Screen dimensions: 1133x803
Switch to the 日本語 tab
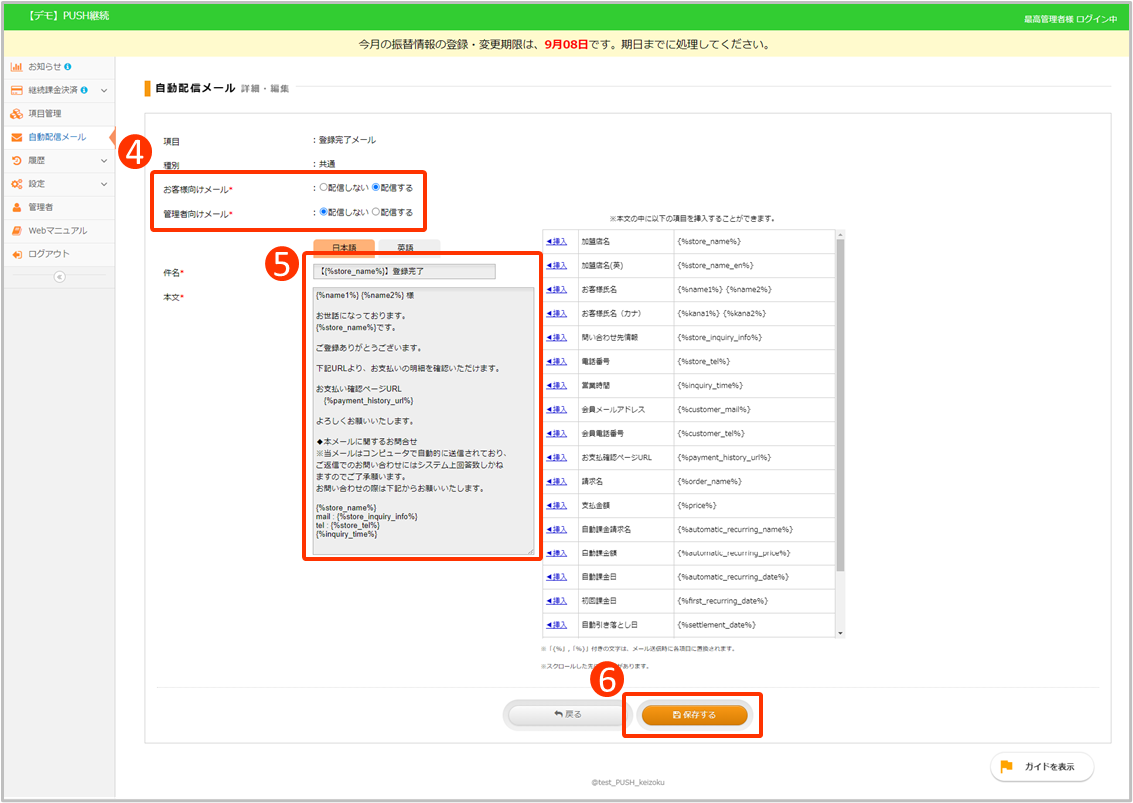coord(343,248)
